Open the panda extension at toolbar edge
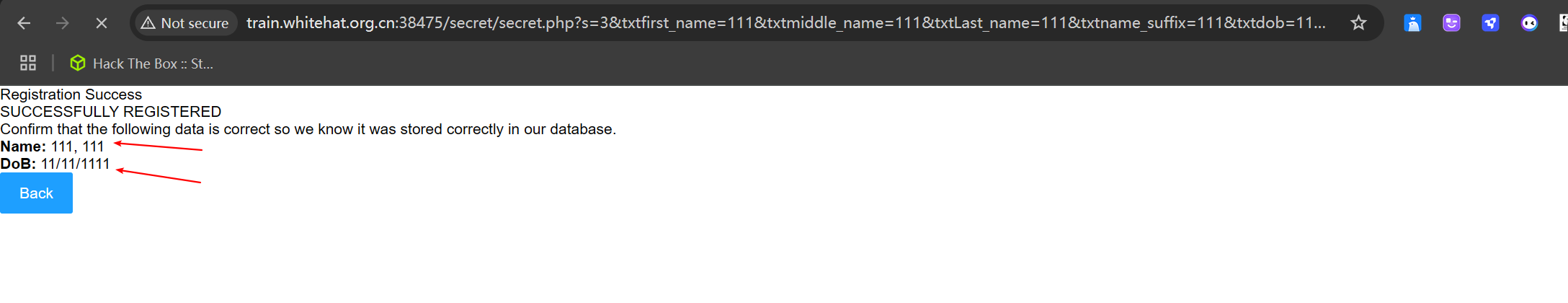Viewport: 1568px width, 303px height. (1563, 23)
